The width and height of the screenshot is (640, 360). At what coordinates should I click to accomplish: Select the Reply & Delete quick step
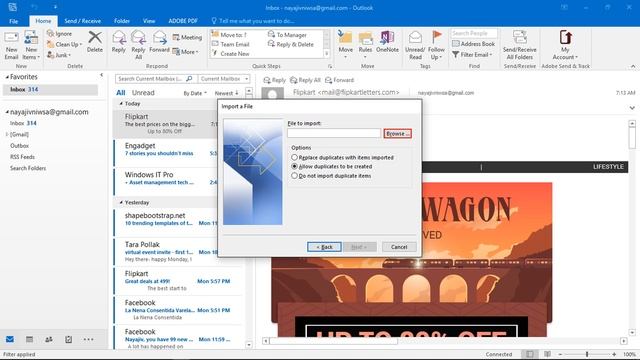pyautogui.click(x=291, y=44)
